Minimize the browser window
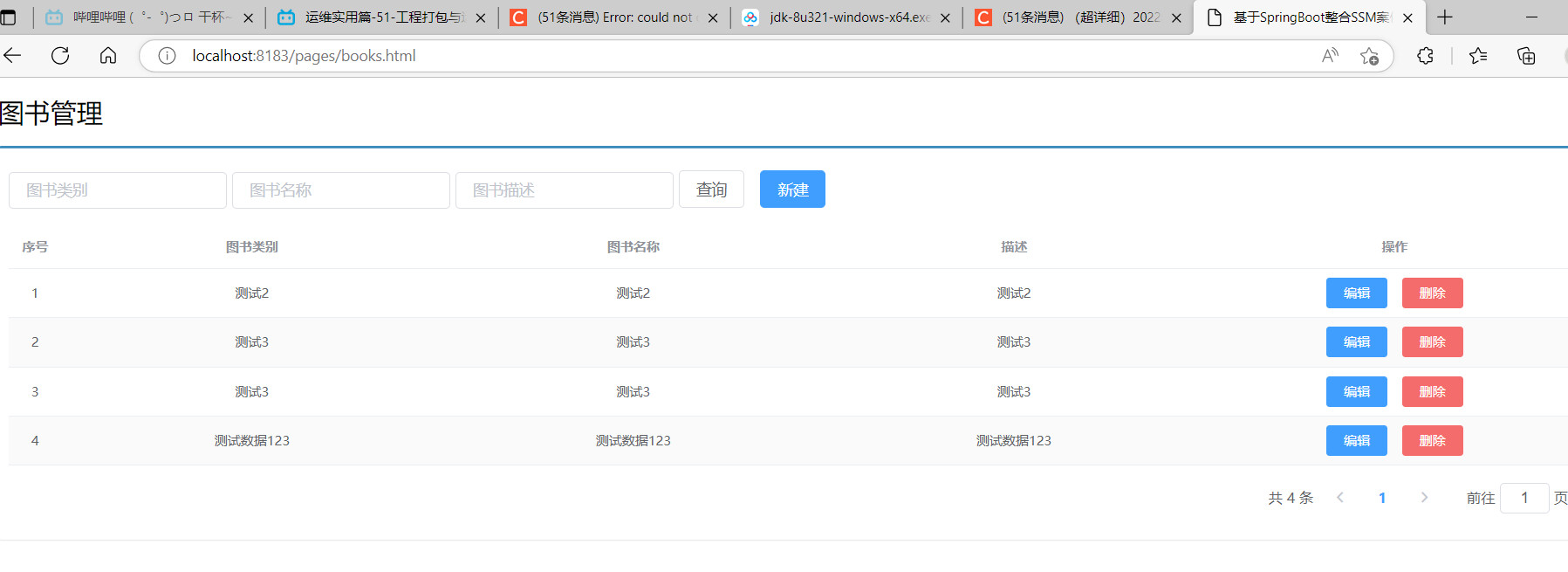 tap(1531, 17)
